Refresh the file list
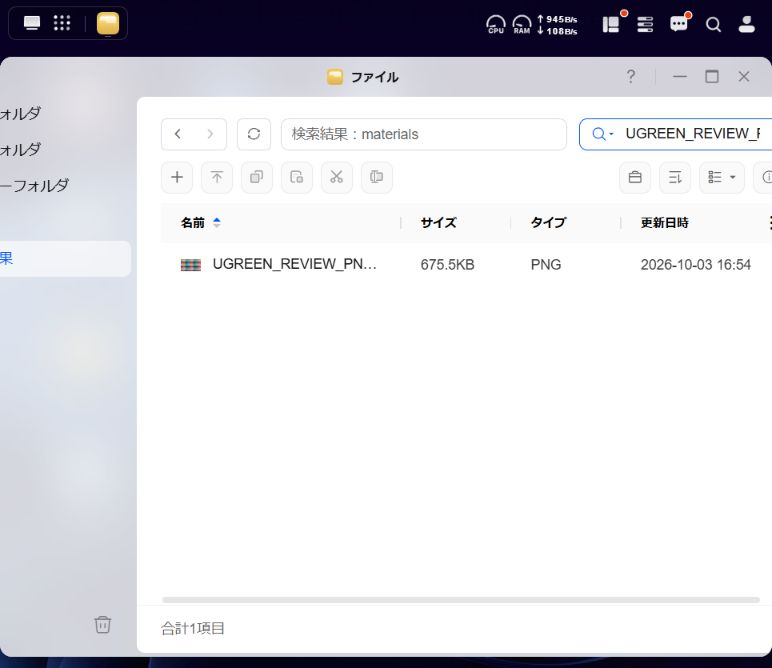The image size is (772, 668). (254, 134)
